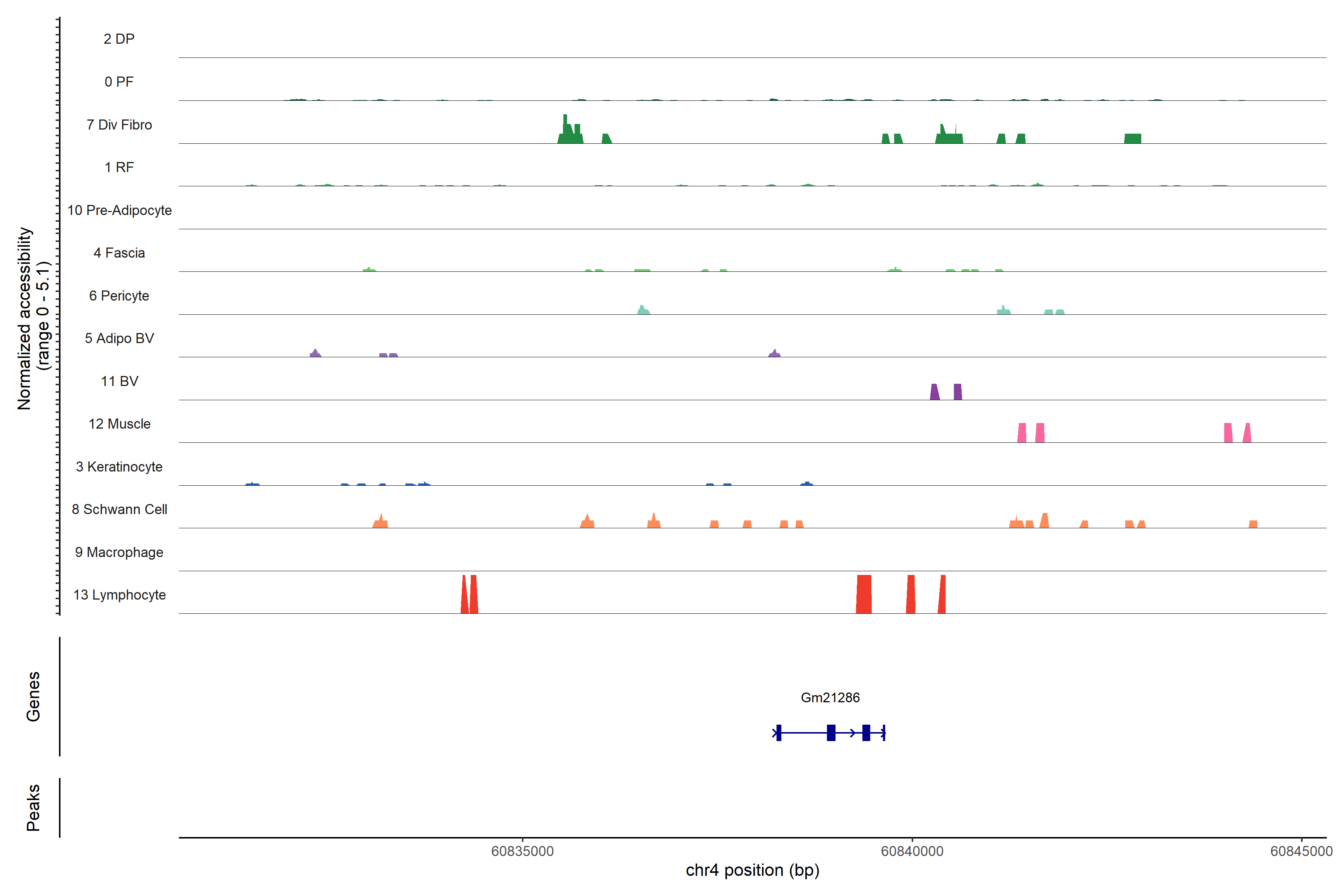Click the 7 Div Fibro track label
Viewport: 1344px width, 896px height.
119,125
